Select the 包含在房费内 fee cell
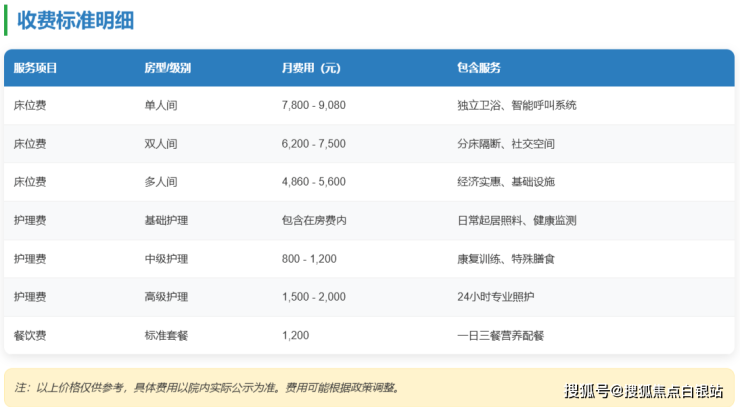740x407 pixels. (314, 220)
